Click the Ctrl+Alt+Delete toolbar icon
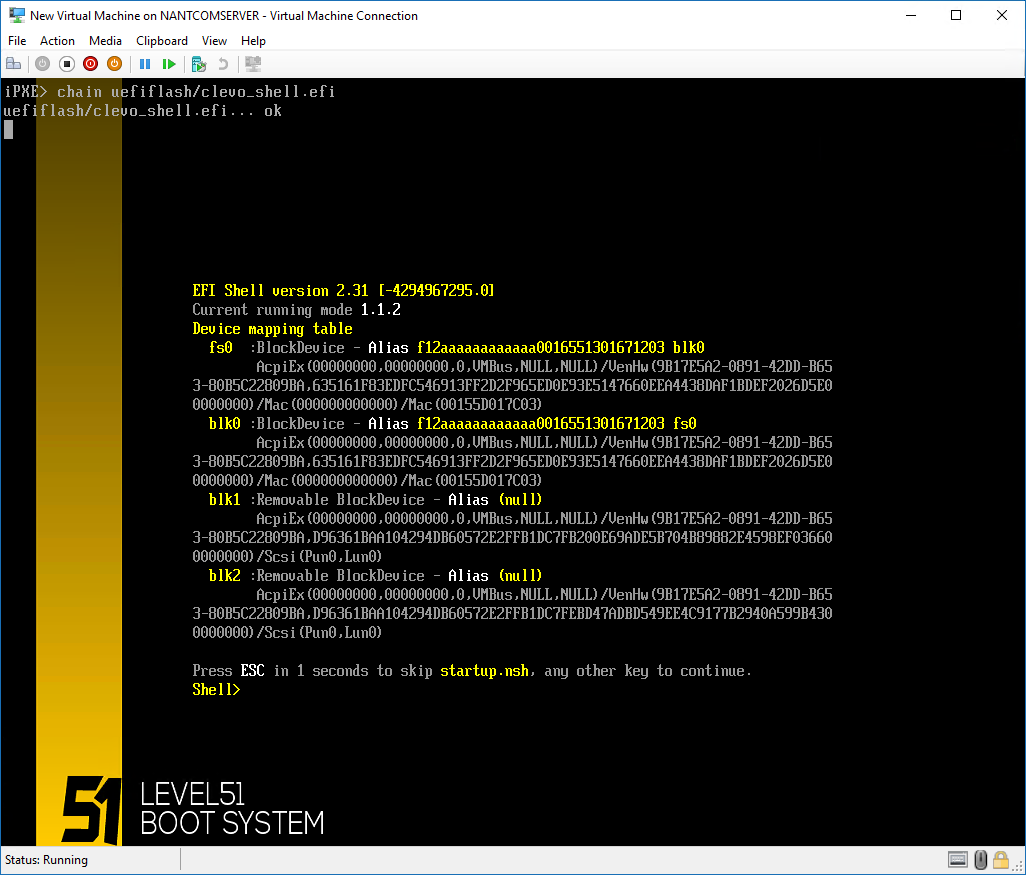 coord(13,64)
